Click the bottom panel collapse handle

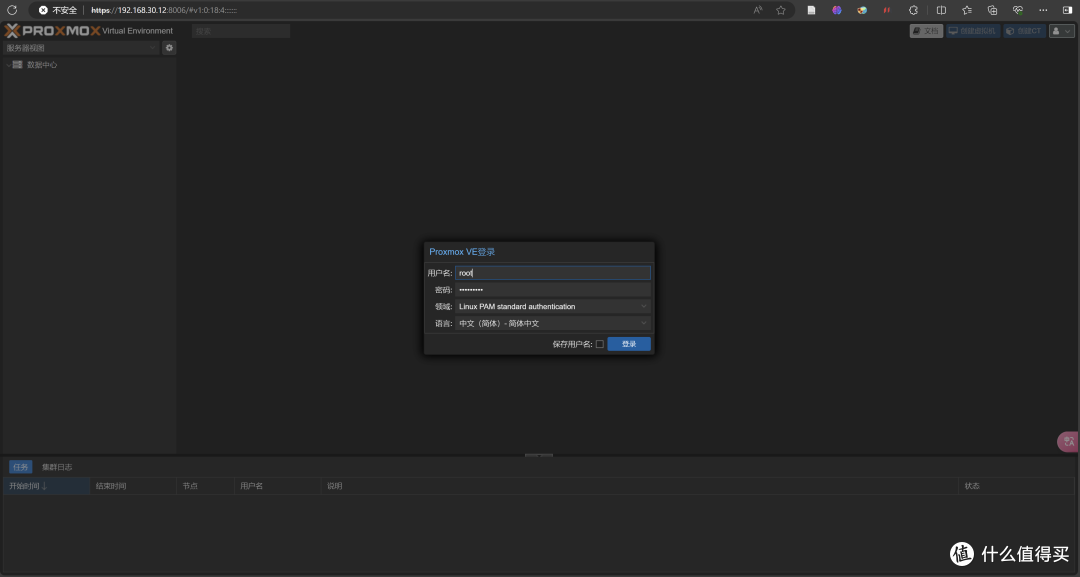pyautogui.click(x=539, y=455)
